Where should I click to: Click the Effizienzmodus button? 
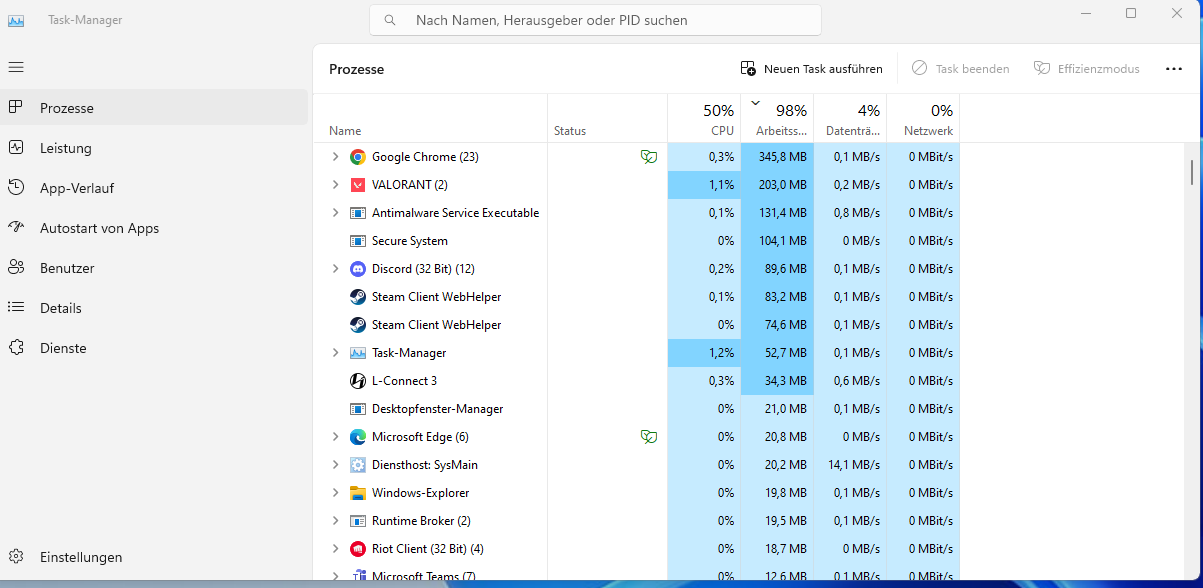pyautogui.click(x=1087, y=69)
